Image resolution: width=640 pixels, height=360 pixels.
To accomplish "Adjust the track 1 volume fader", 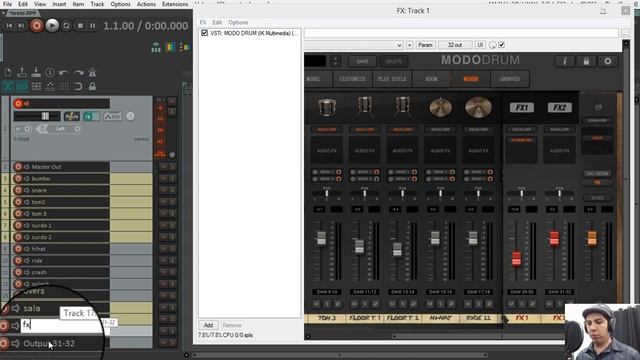I will 45,116.
